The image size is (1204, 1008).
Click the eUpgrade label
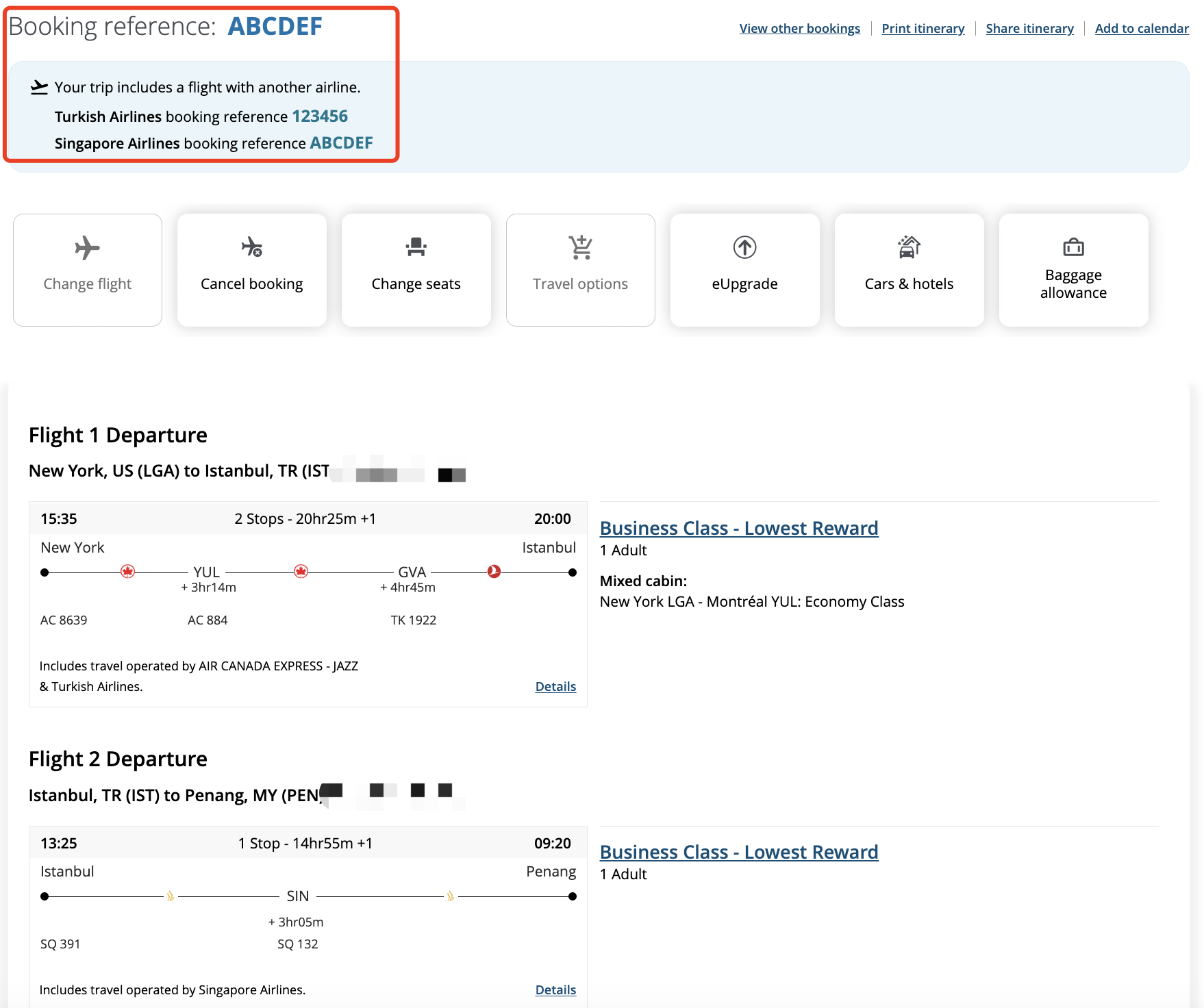(744, 283)
